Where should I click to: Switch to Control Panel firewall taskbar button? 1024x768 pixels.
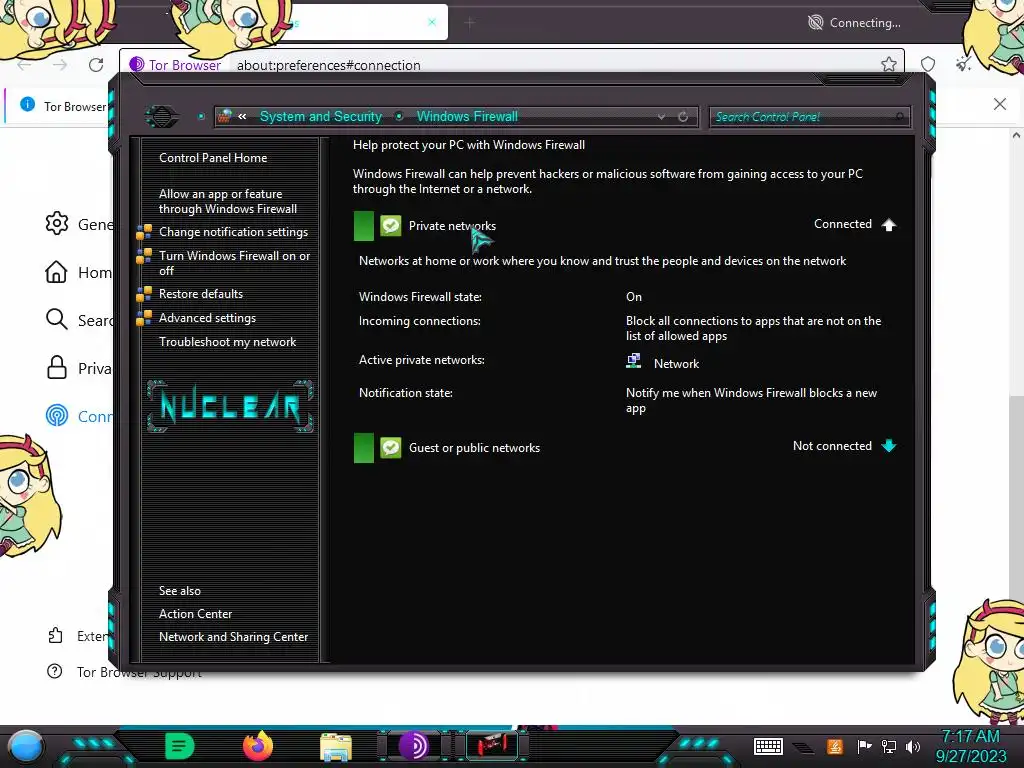tap(492, 746)
